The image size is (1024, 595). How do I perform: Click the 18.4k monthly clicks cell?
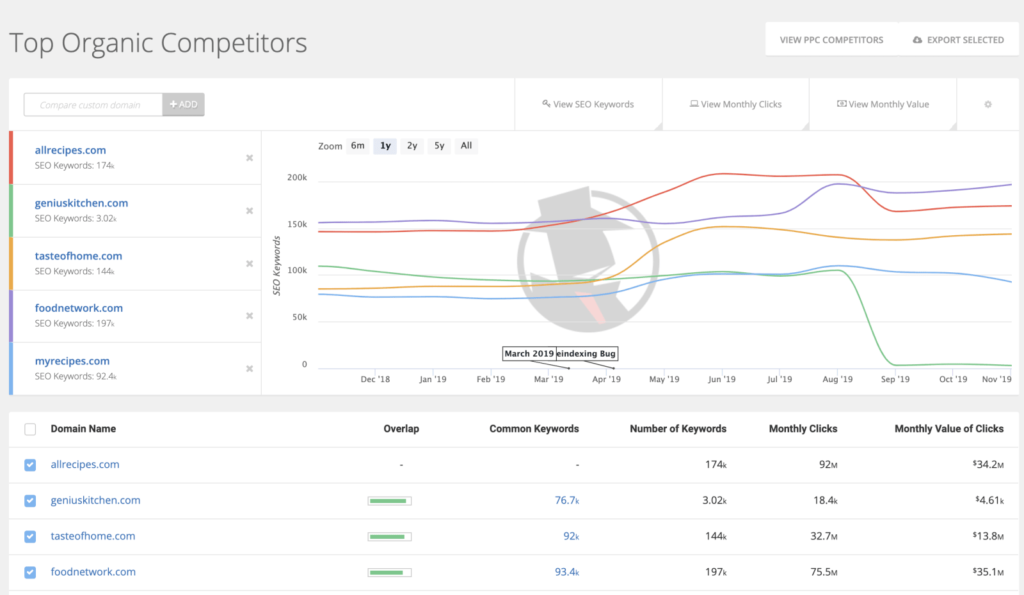coord(825,500)
